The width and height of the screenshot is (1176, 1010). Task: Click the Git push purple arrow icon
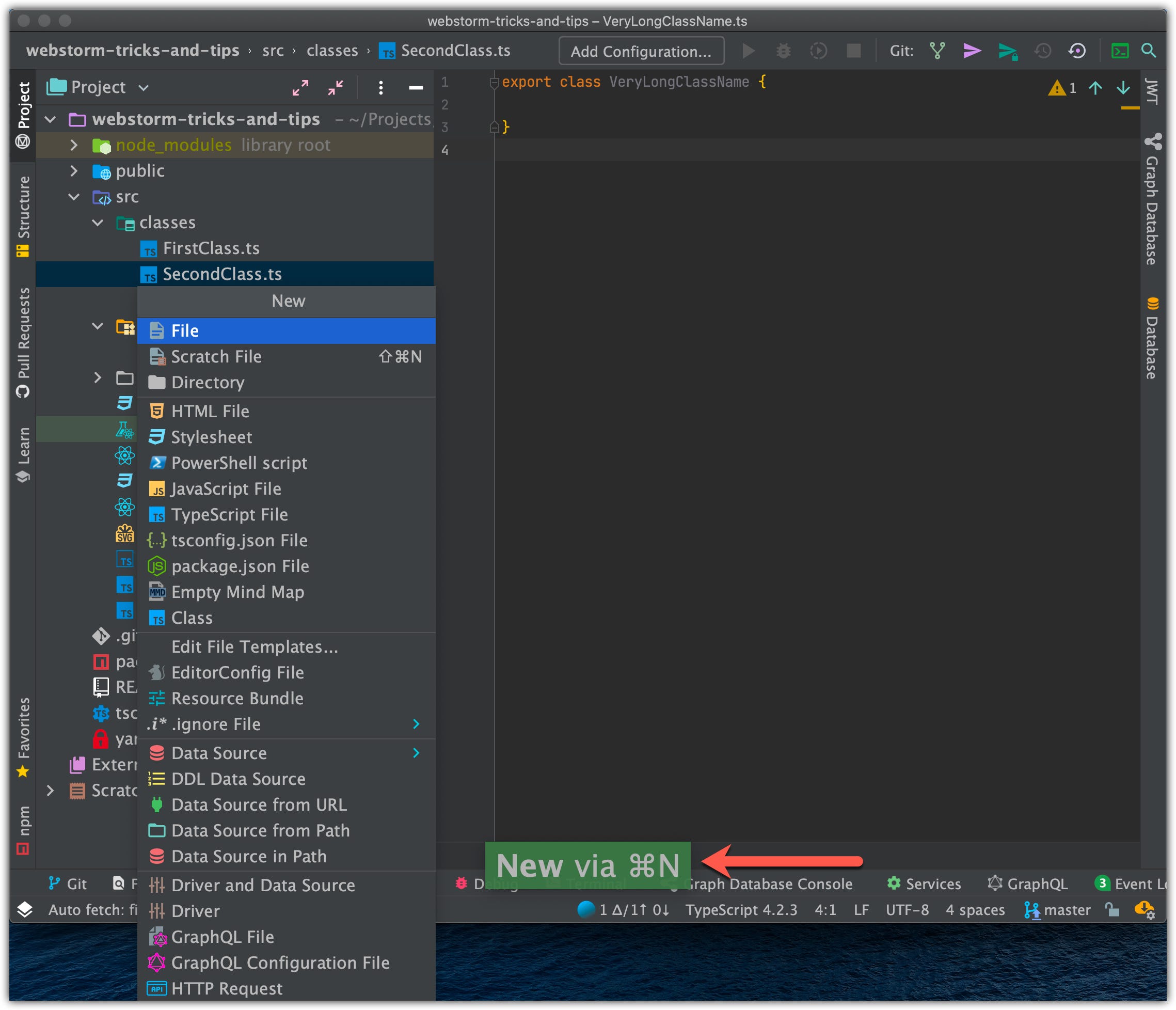click(x=972, y=51)
